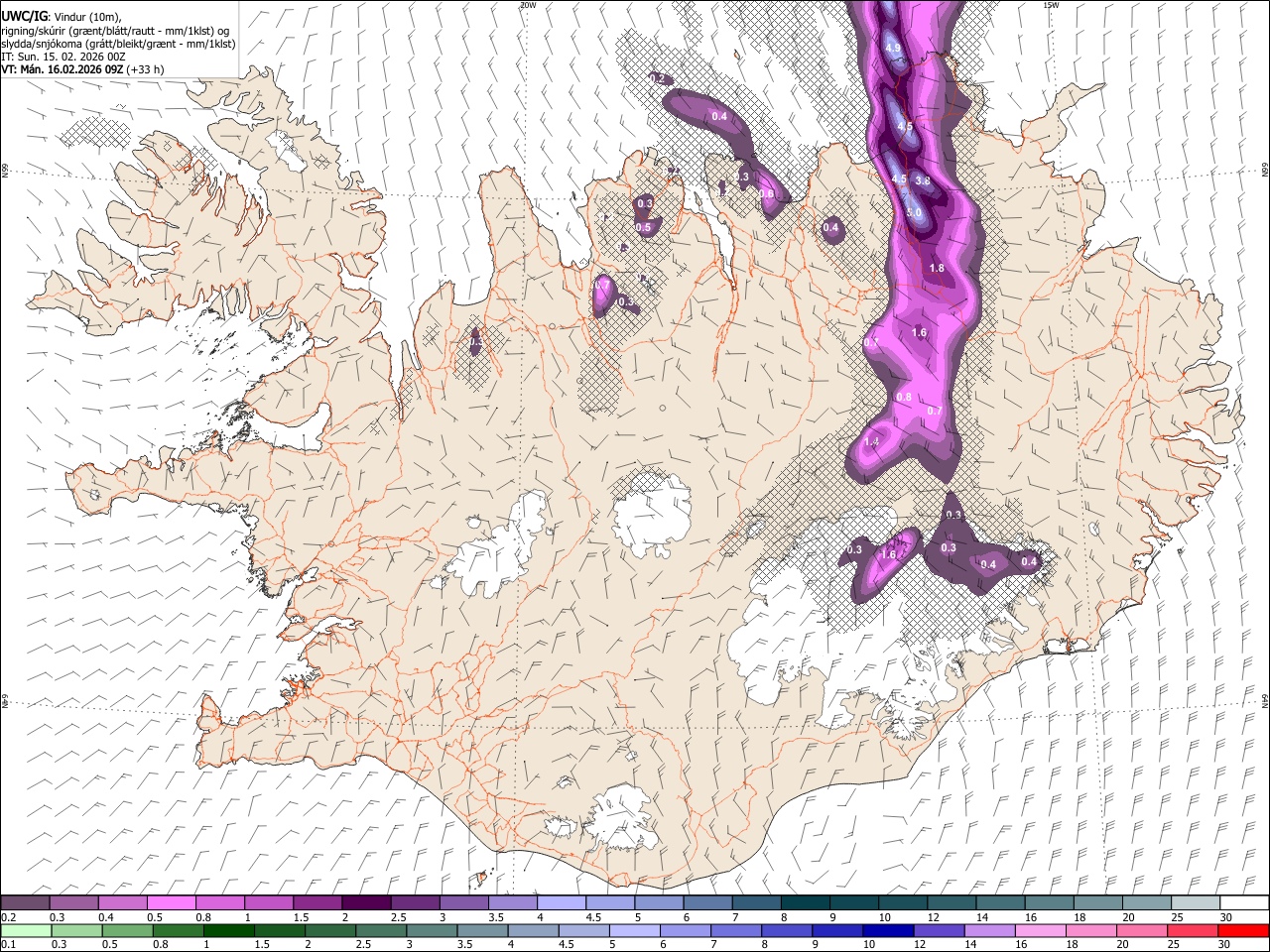Click the 1.4 precipitation value on the map
This screenshot has height=952, width=1270.
[x=872, y=441]
